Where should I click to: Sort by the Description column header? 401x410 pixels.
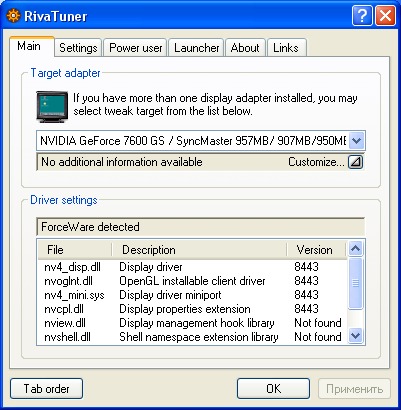[199, 250]
